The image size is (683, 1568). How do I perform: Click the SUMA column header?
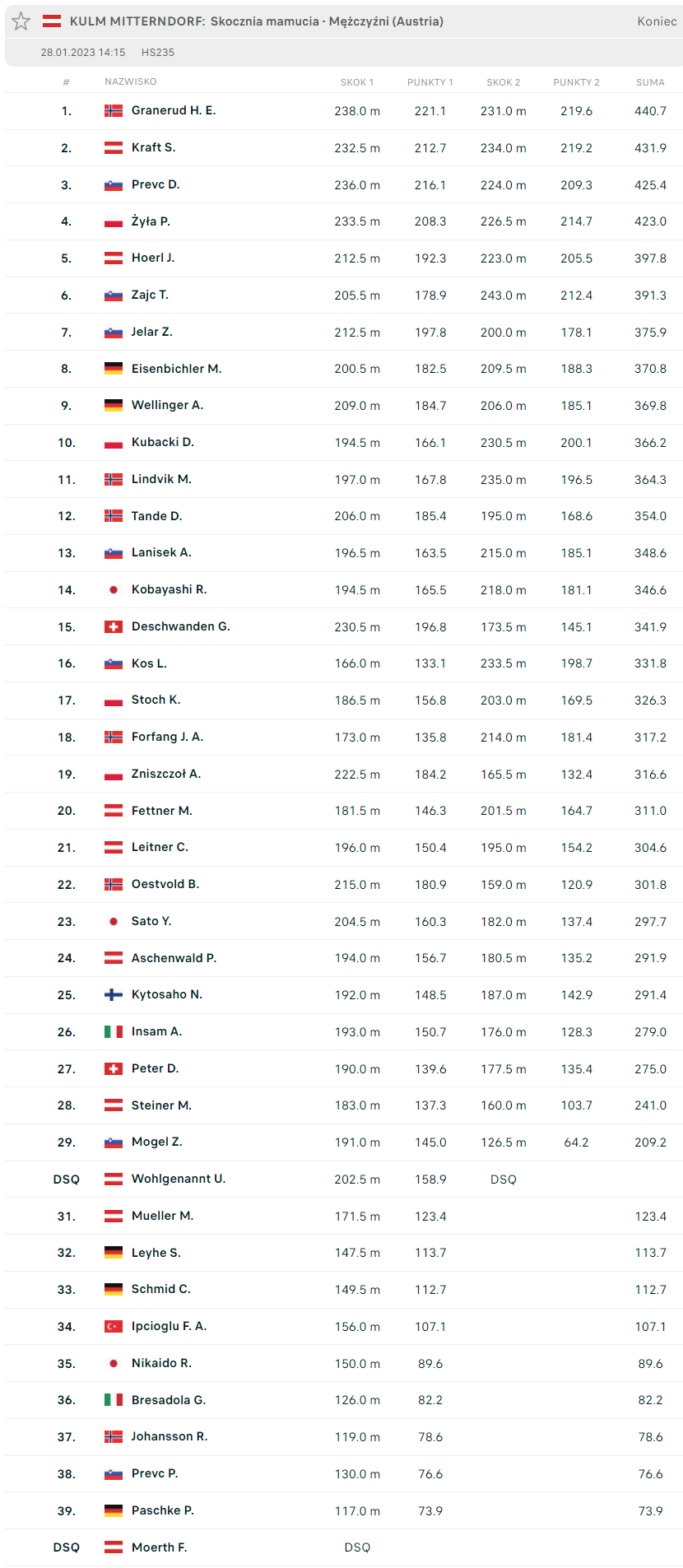click(650, 82)
